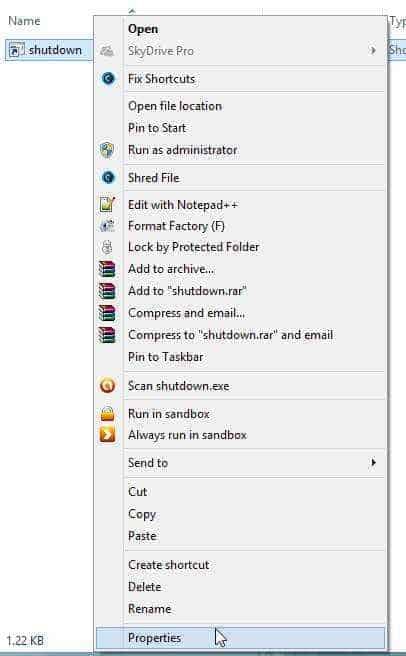Click the Run in sandbox padlock icon

108,413
